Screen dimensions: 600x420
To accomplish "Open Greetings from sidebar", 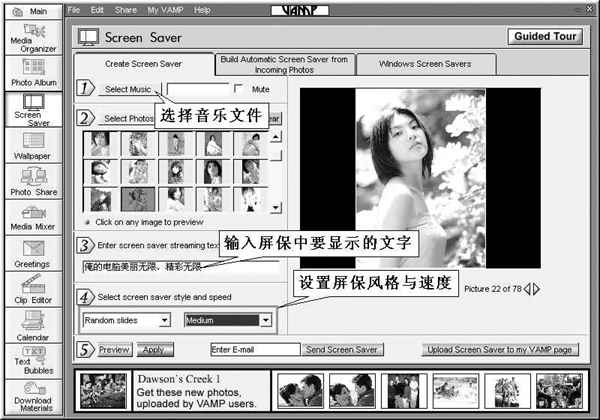I will [33, 254].
